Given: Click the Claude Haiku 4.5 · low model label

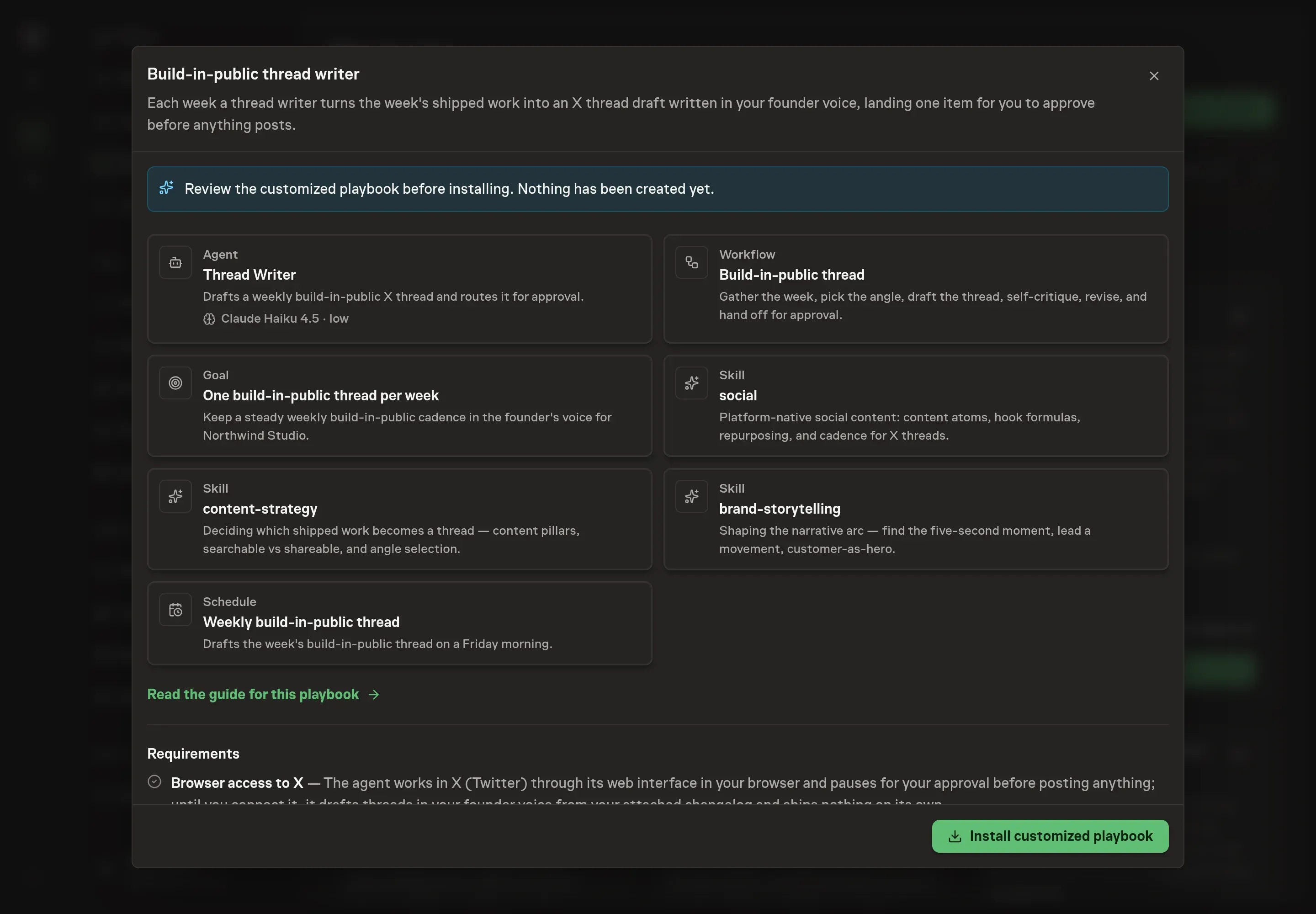Looking at the screenshot, I should tap(285, 319).
